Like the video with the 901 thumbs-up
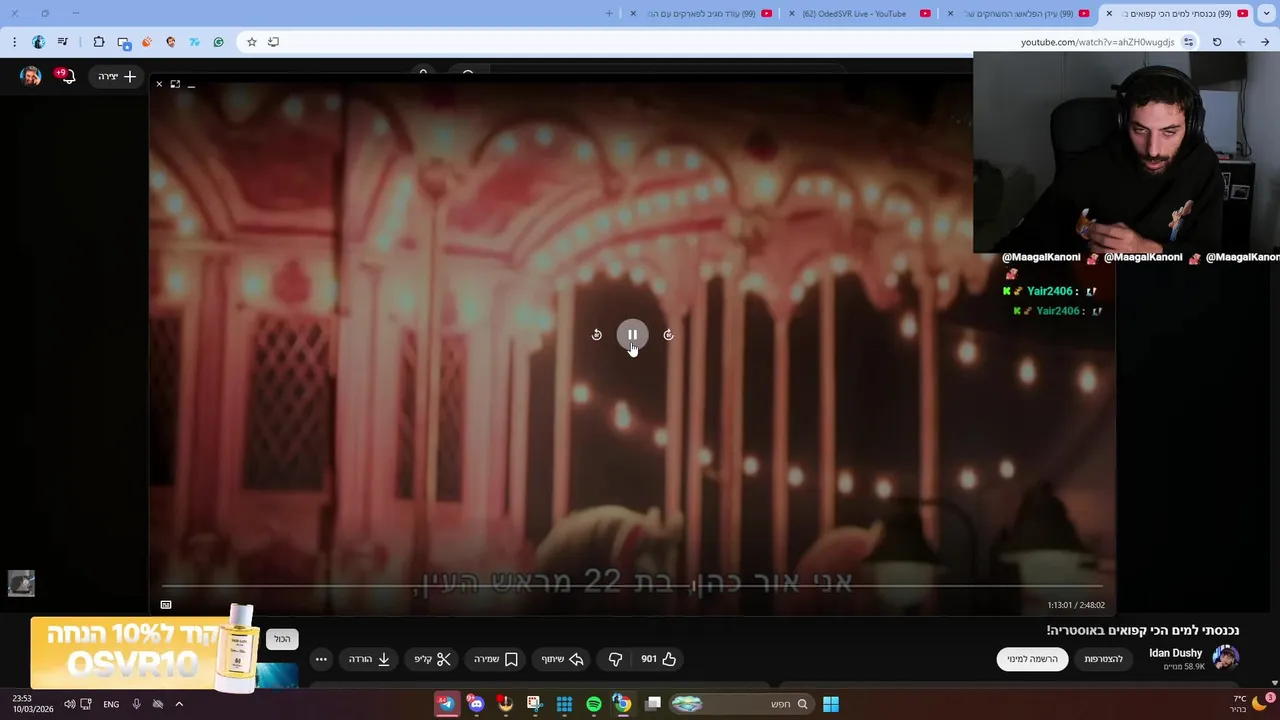 659,659
